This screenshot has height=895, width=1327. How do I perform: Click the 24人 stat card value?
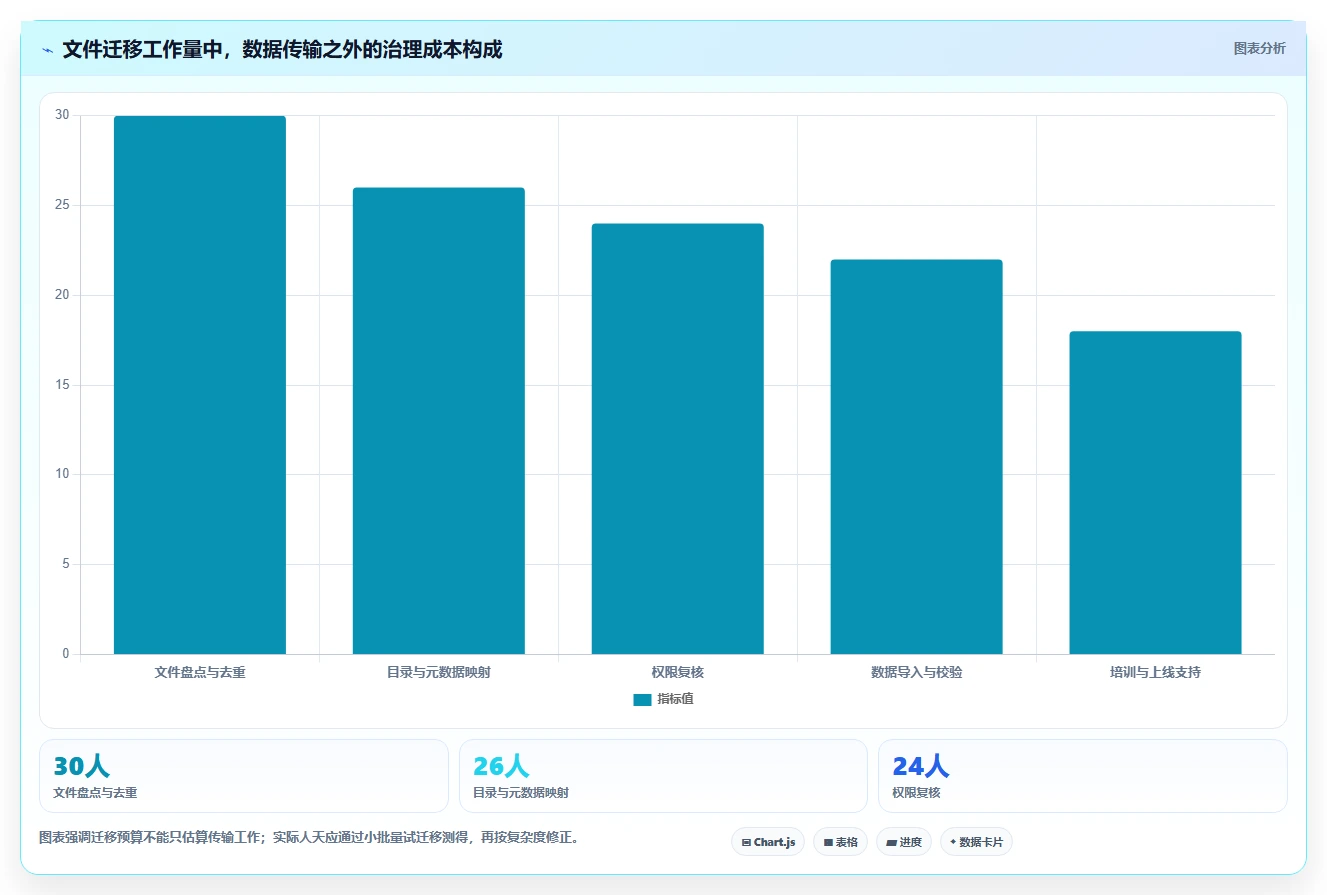click(x=920, y=766)
